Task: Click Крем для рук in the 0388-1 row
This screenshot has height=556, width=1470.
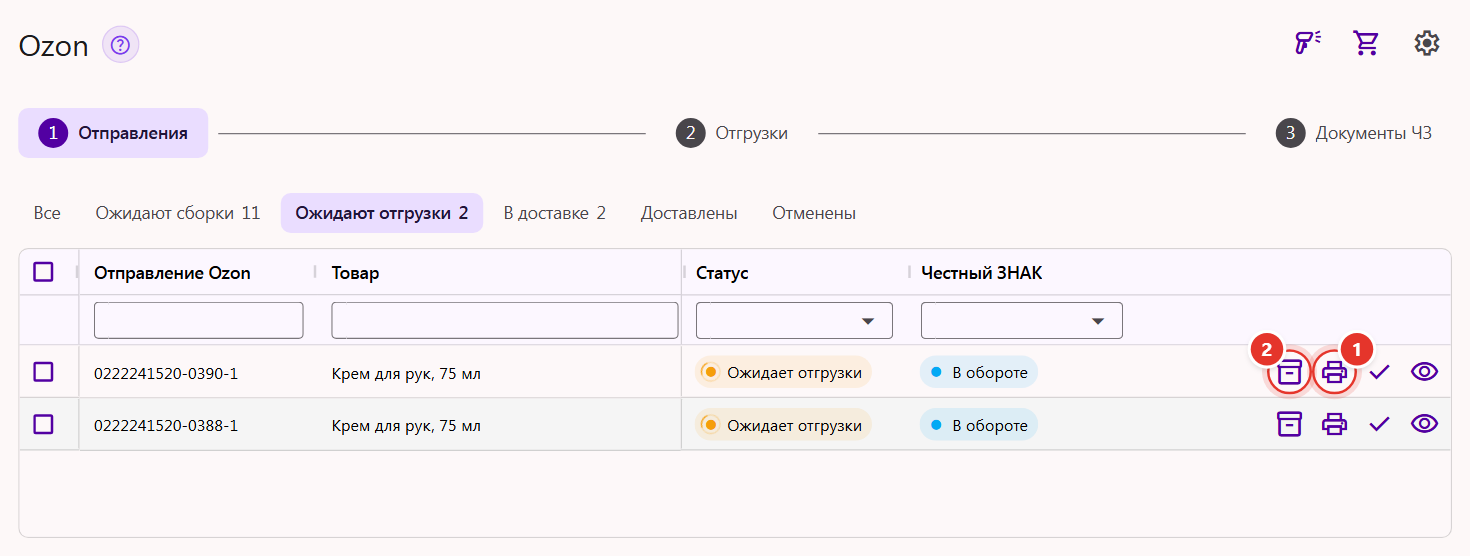Action: (406, 426)
